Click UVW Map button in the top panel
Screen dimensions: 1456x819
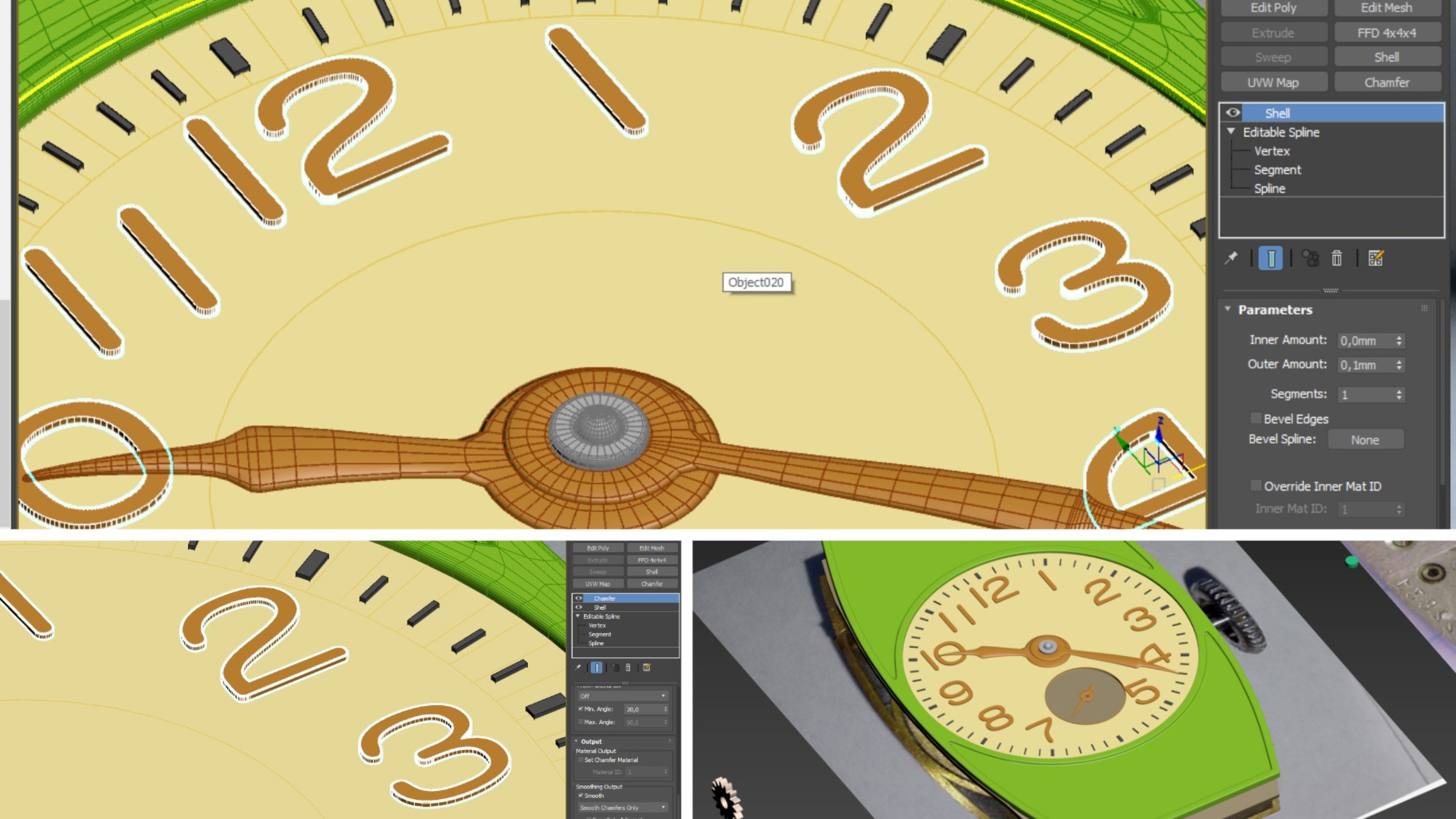pyautogui.click(x=1273, y=82)
